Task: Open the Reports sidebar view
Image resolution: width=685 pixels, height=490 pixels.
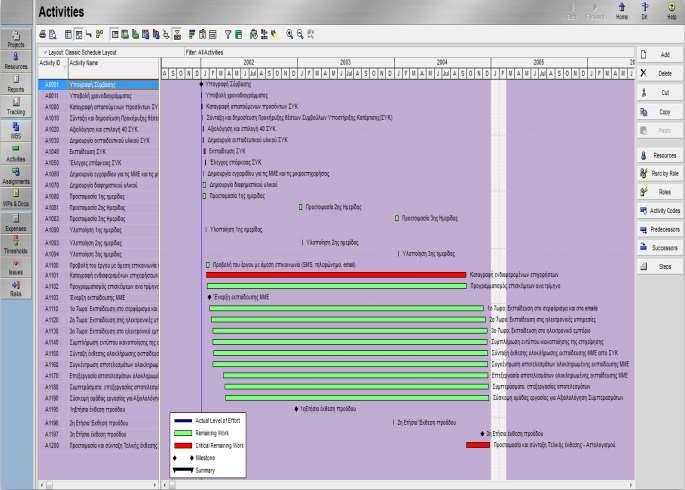Action: click(x=16, y=84)
